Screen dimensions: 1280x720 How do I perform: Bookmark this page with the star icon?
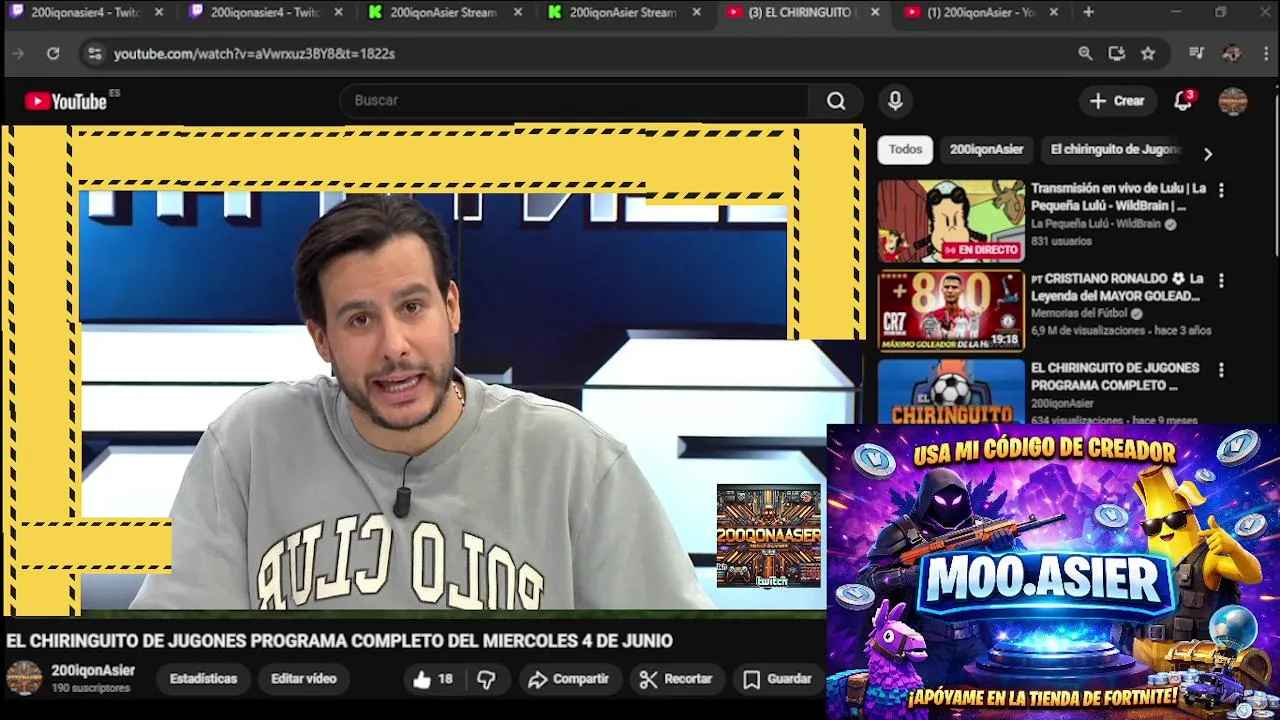coord(1148,53)
